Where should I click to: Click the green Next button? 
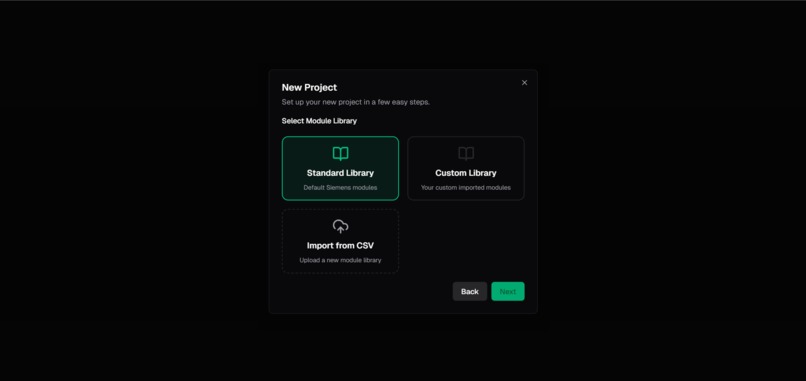point(508,292)
